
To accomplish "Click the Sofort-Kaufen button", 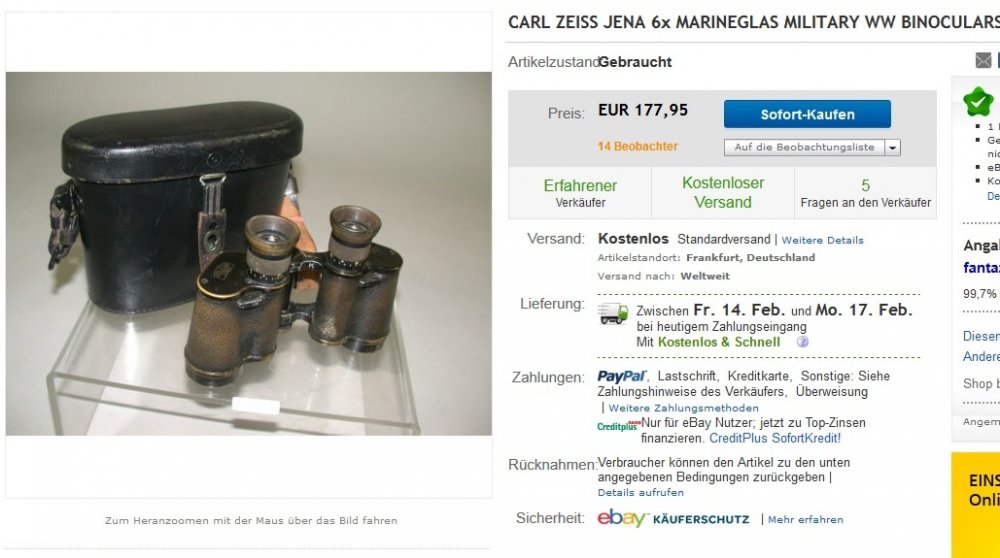I will pos(807,114).
